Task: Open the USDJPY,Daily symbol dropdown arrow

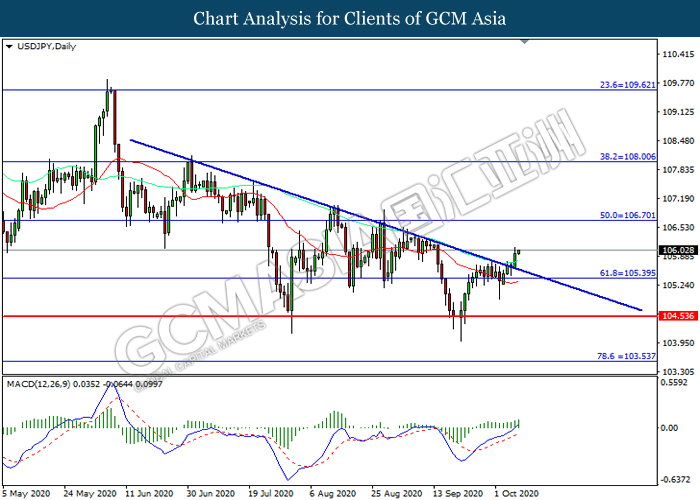Action: click(x=9, y=46)
